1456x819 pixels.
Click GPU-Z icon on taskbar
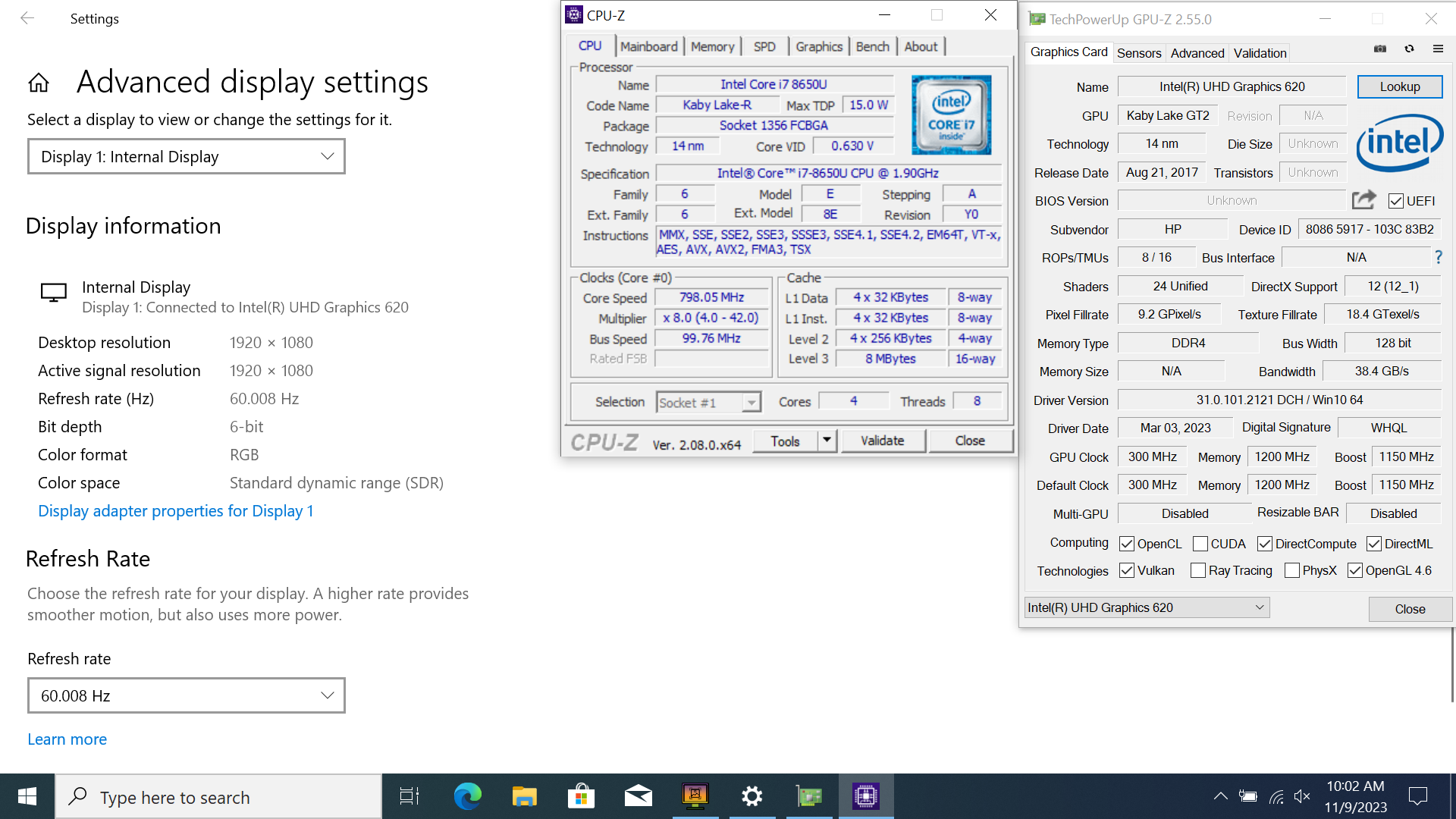coord(809,796)
